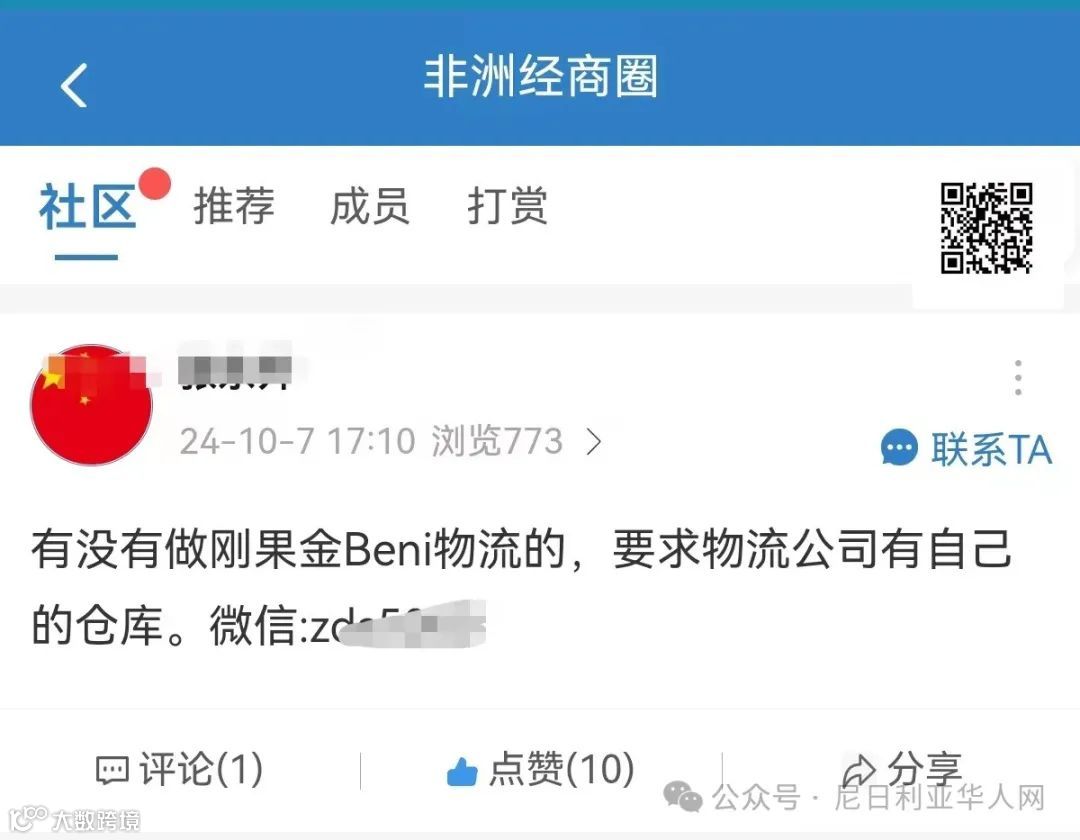
Task: Open the three-dot post options menu
Action: (x=1018, y=377)
